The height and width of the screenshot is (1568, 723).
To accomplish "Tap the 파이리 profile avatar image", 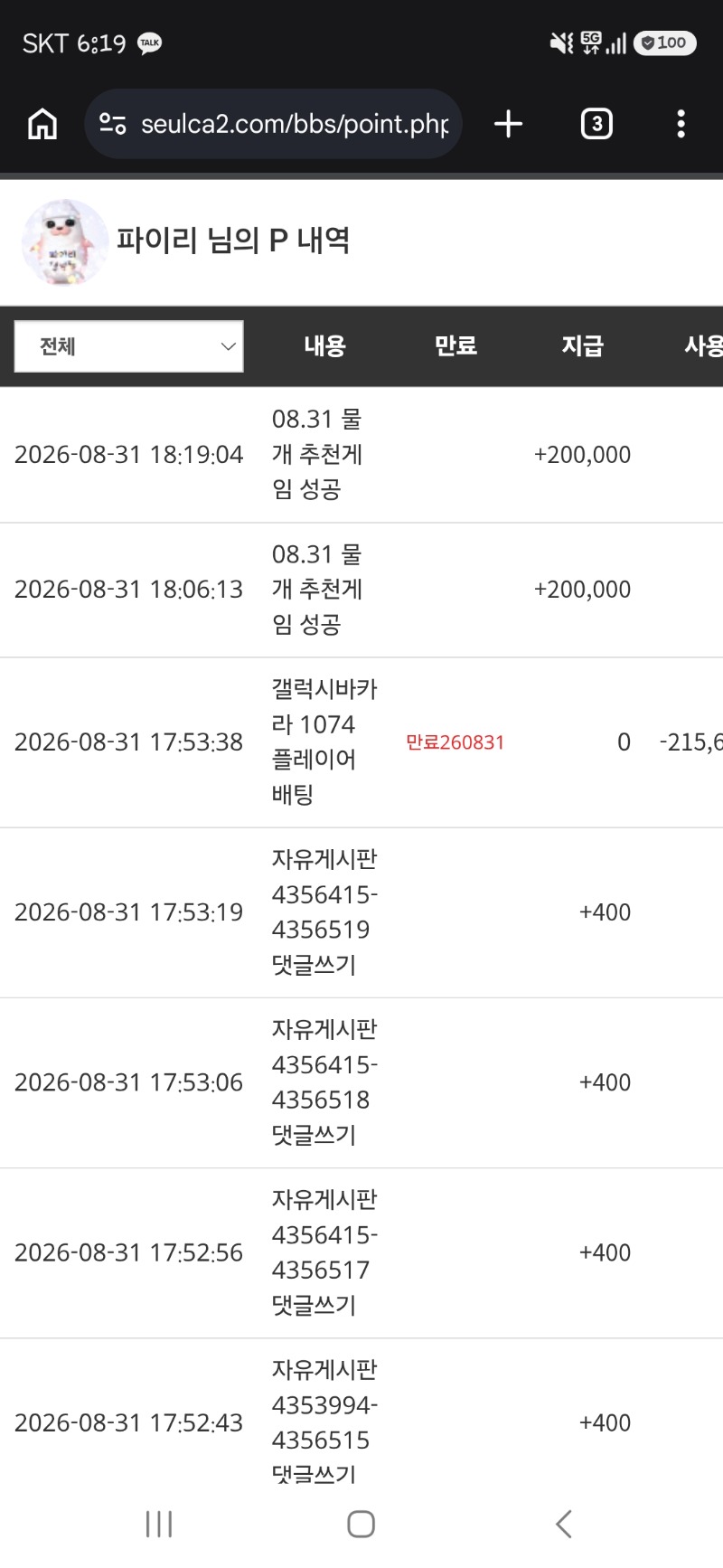I will [x=65, y=242].
